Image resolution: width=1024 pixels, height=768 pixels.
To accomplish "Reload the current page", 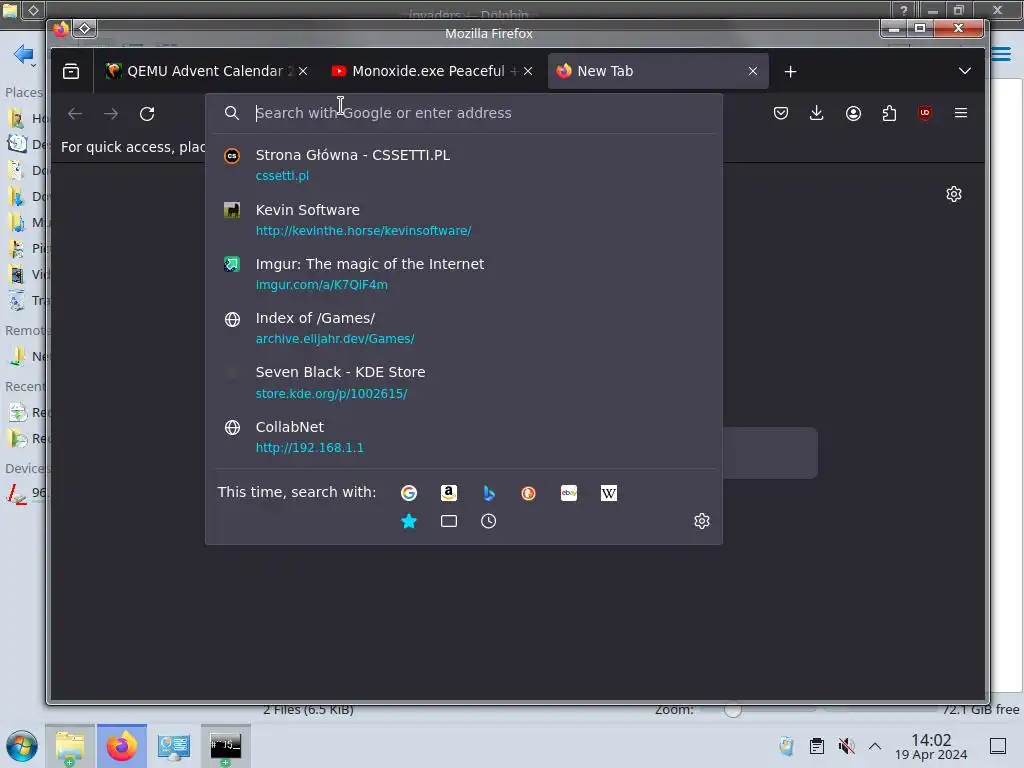I will point(147,114).
